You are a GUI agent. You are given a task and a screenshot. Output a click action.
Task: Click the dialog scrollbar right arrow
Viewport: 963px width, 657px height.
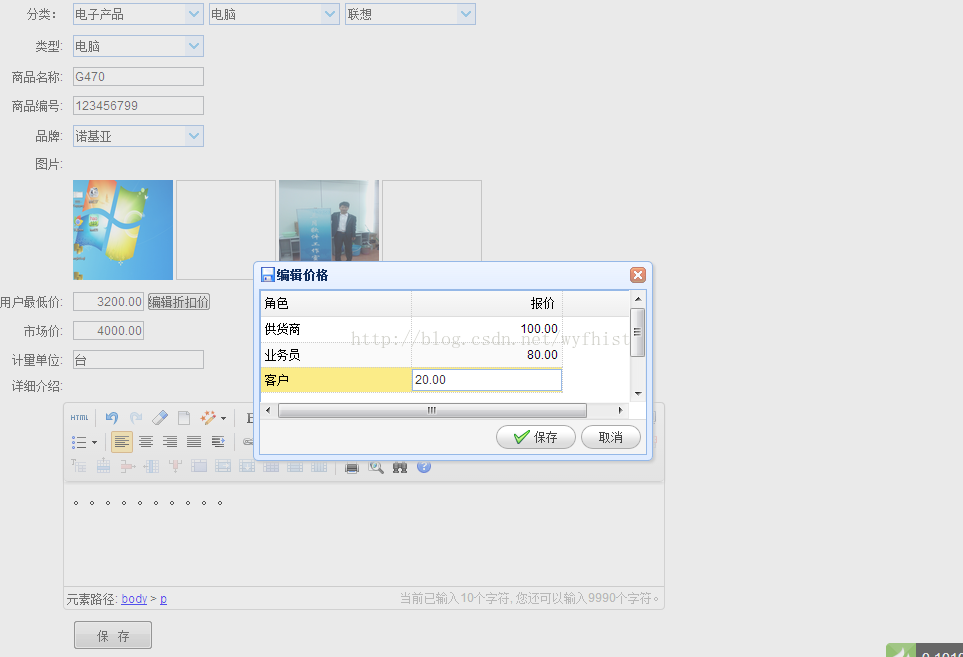620,410
